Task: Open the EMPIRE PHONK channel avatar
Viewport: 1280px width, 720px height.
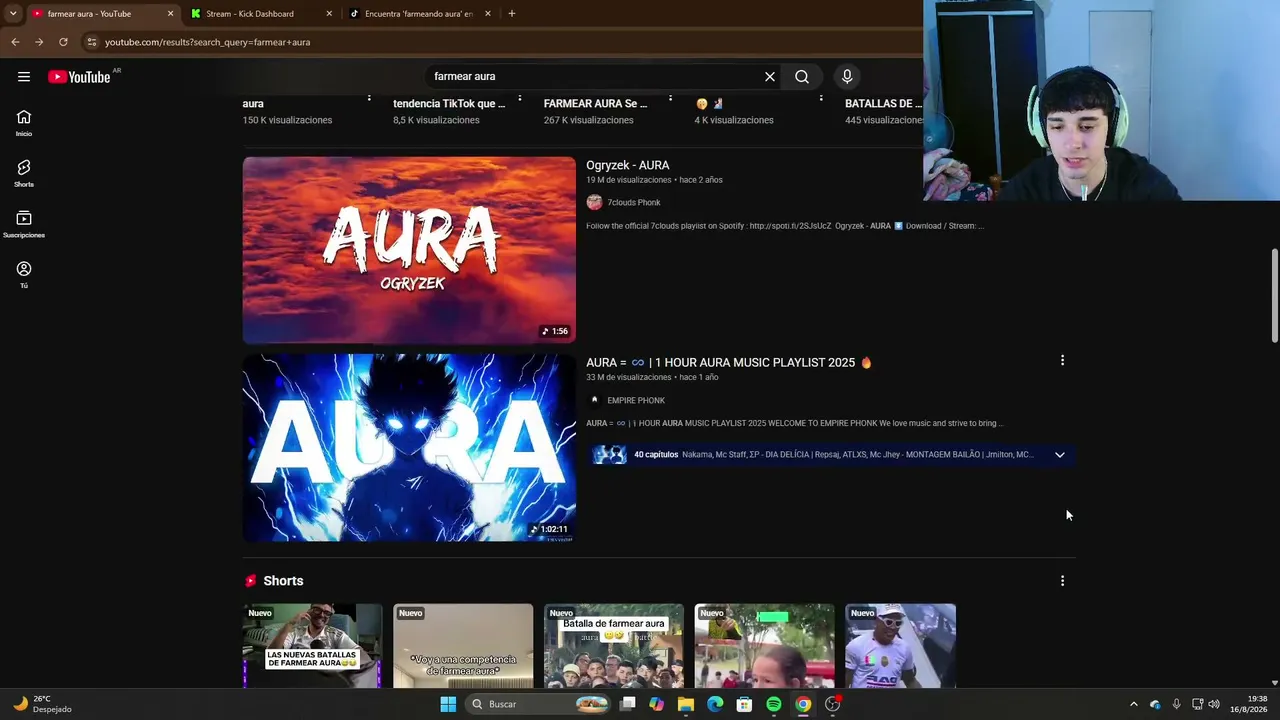Action: [594, 400]
